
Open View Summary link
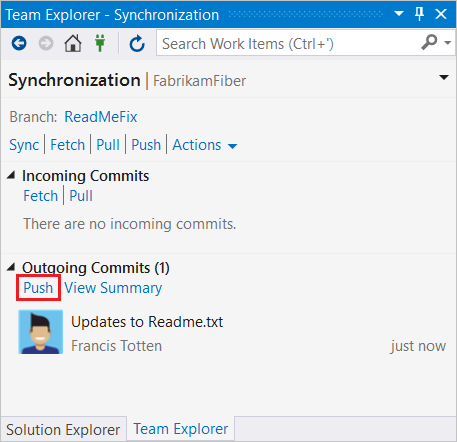coord(113,288)
